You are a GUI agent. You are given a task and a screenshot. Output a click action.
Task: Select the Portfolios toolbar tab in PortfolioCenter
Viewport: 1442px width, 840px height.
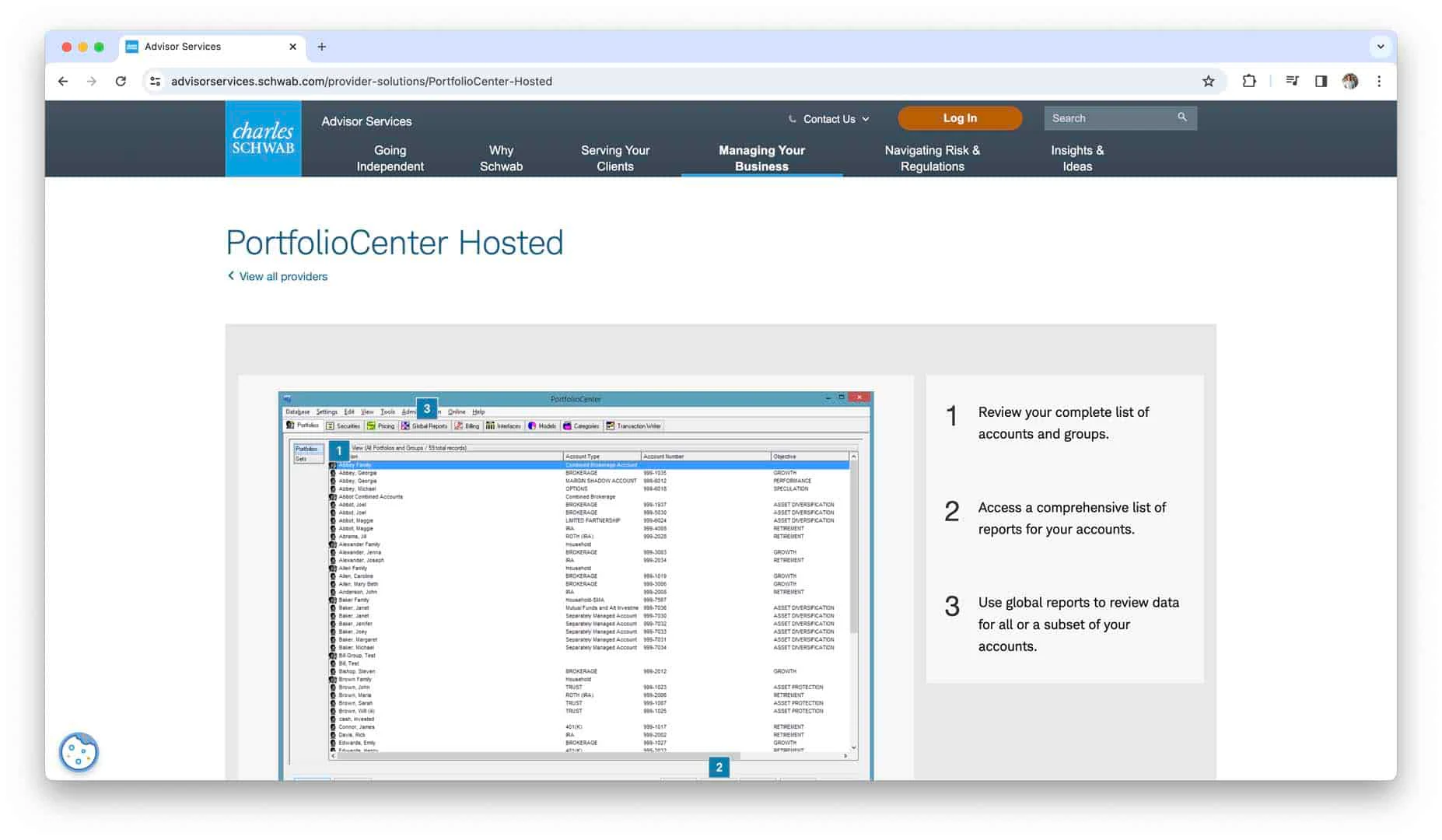click(303, 425)
